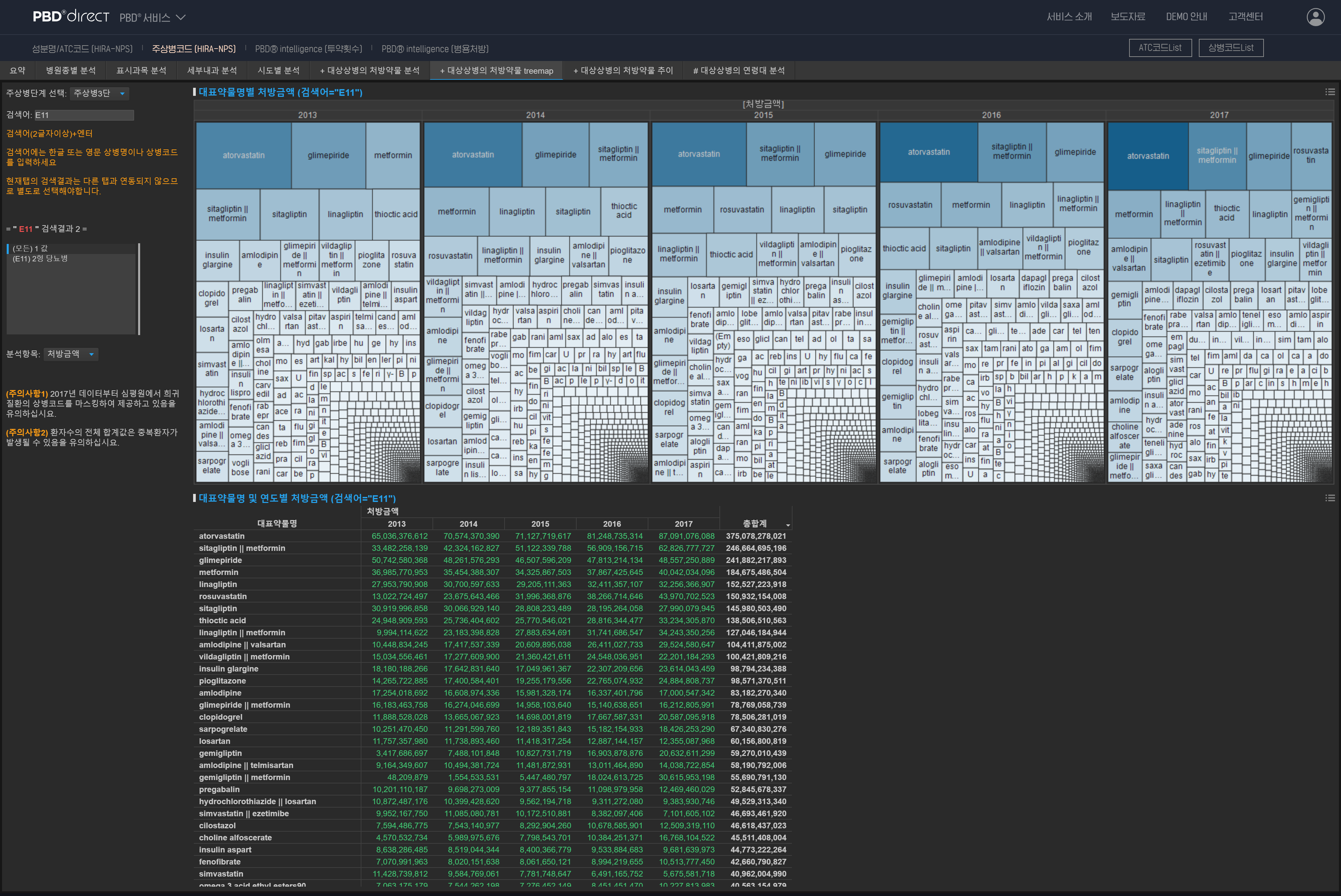This screenshot has width=1341, height=896.
Task: Open 서비스 소개 menu
Action: [1069, 17]
